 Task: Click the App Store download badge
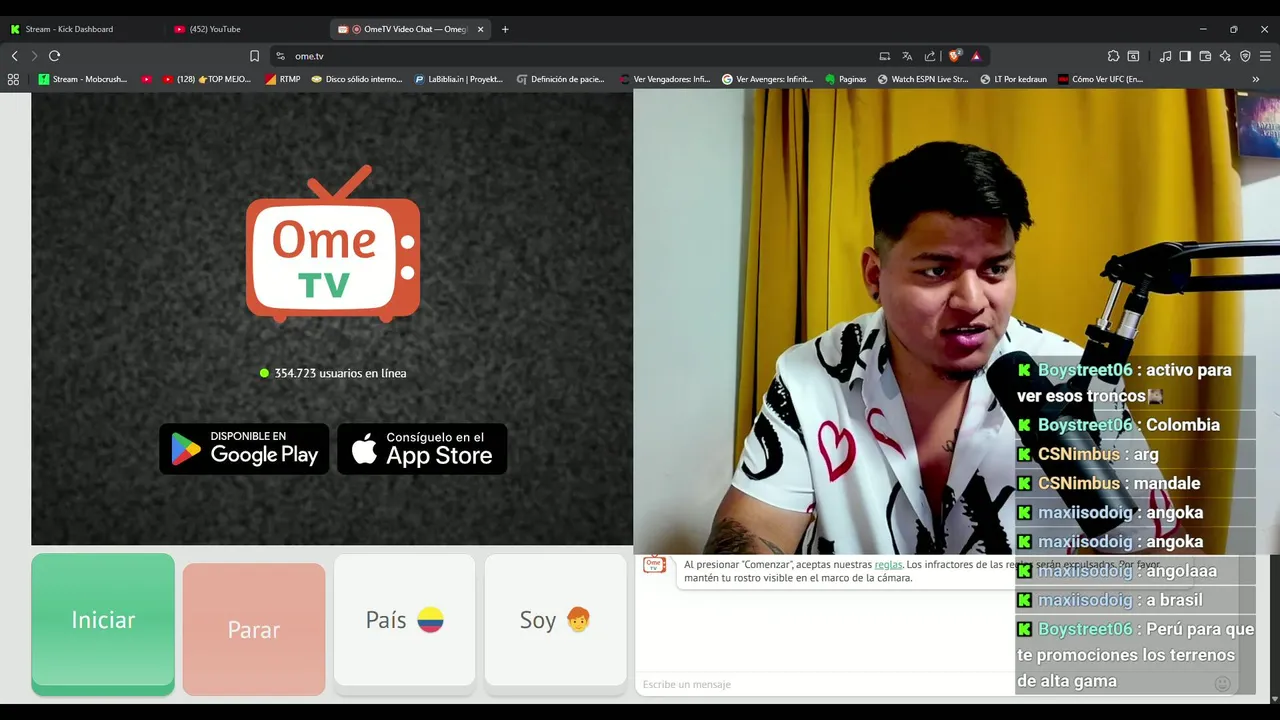pos(422,449)
